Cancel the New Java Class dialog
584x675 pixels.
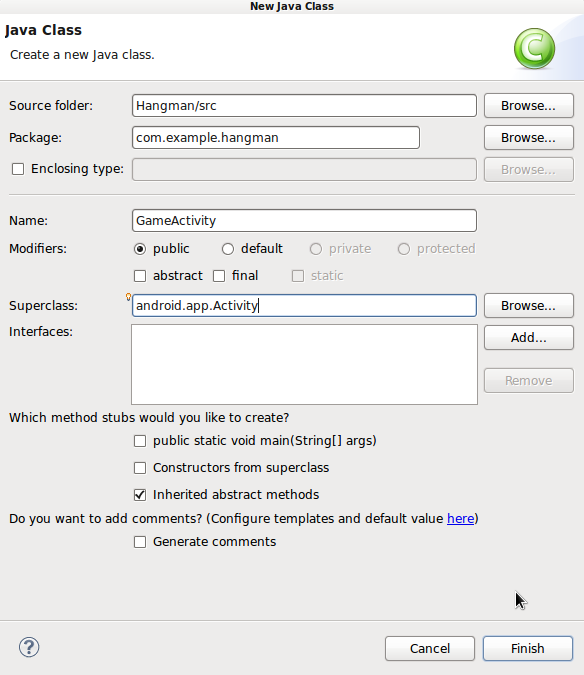430,648
